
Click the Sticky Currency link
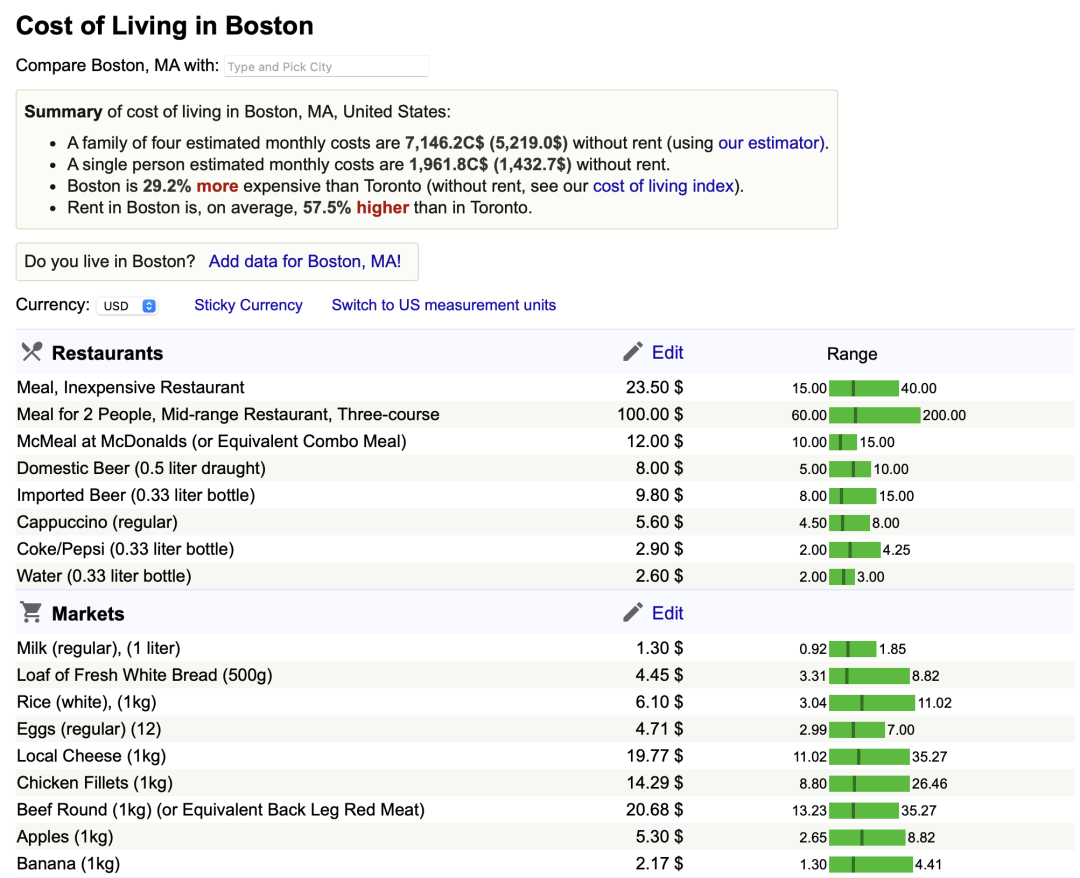(x=248, y=305)
